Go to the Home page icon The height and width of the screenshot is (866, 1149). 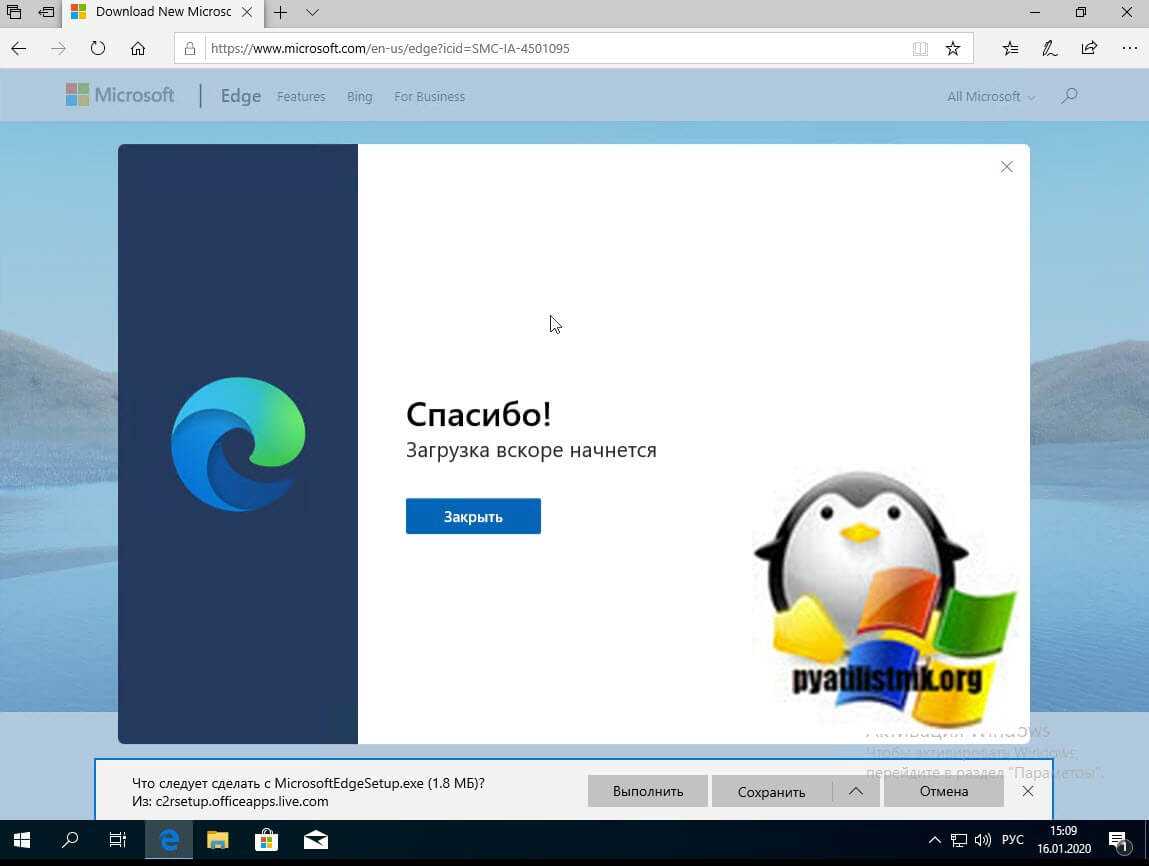(x=138, y=48)
